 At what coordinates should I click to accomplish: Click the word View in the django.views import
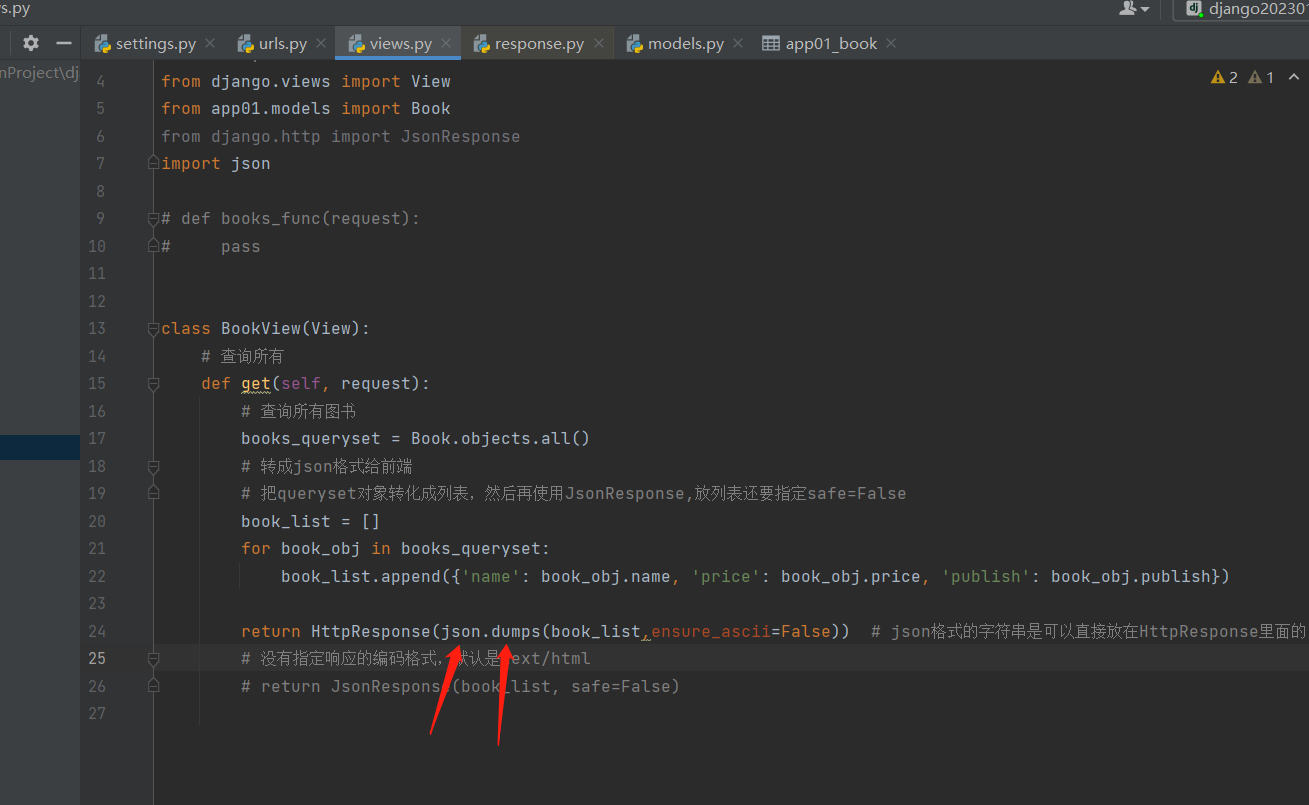pyautogui.click(x=431, y=81)
